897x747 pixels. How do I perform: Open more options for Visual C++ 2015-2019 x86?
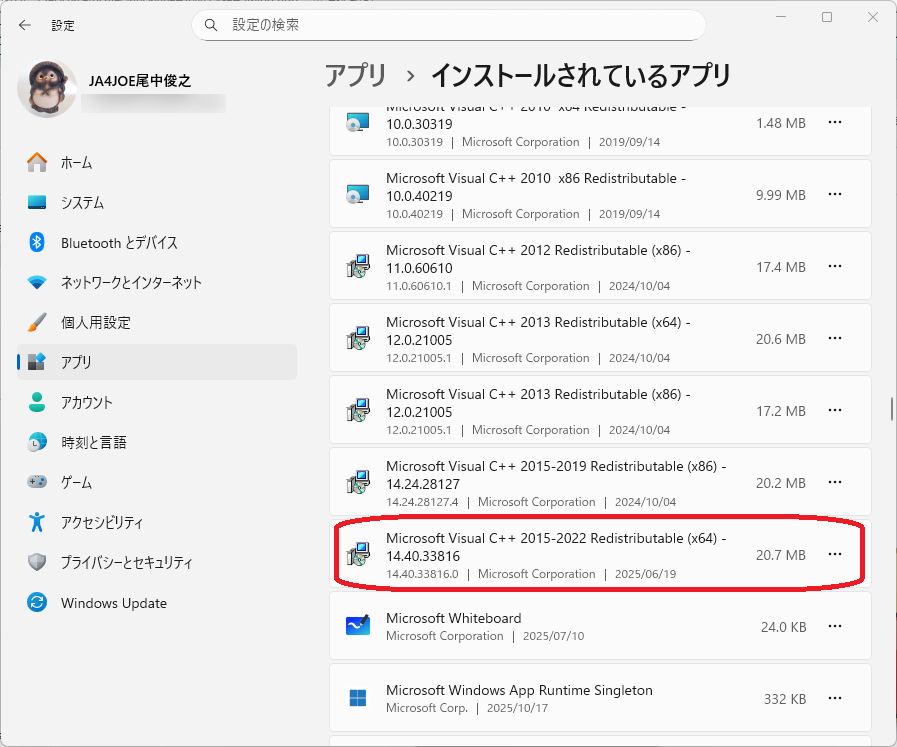point(835,483)
